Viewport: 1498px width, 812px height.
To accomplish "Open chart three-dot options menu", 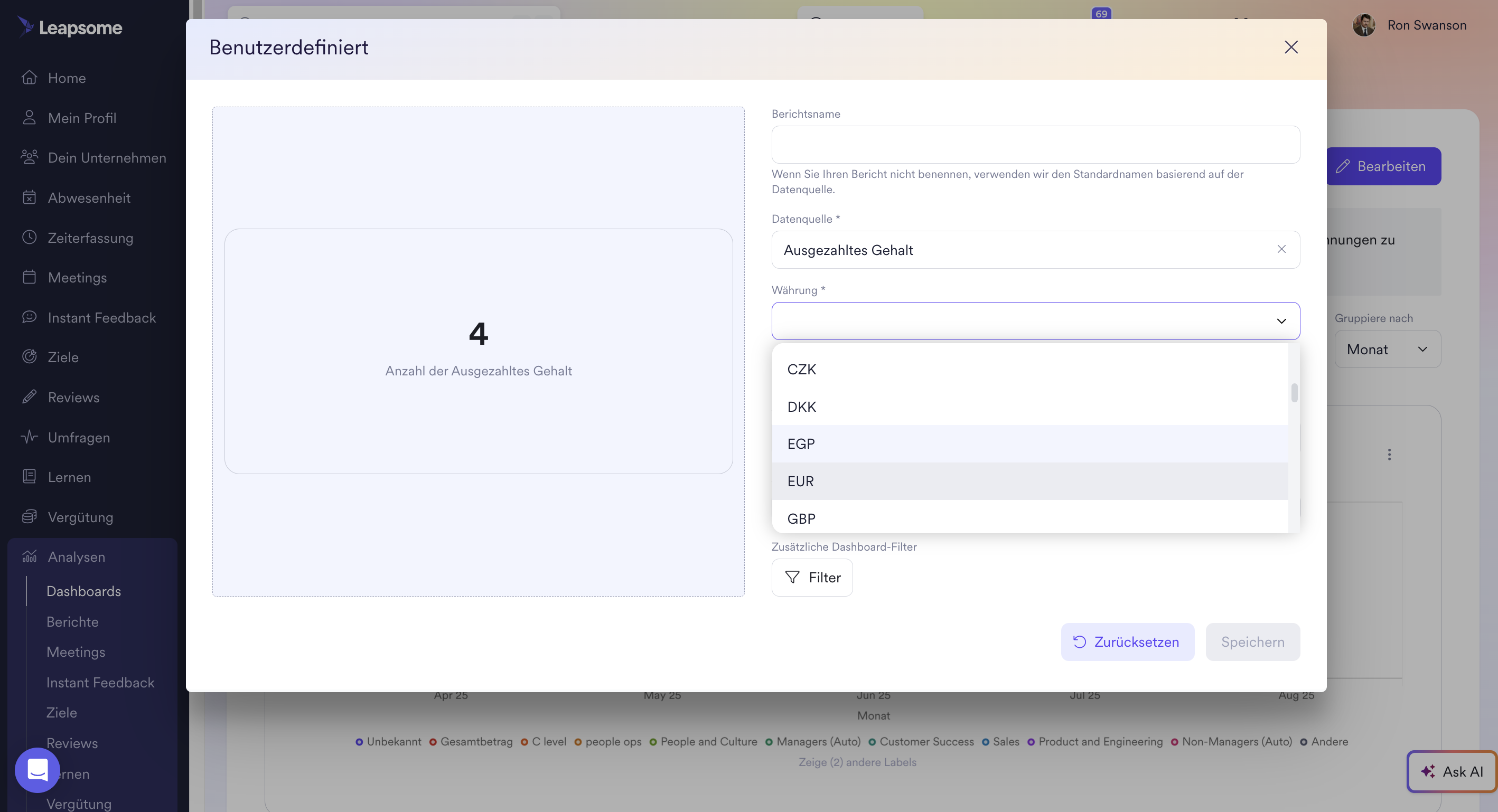I will (x=1389, y=454).
